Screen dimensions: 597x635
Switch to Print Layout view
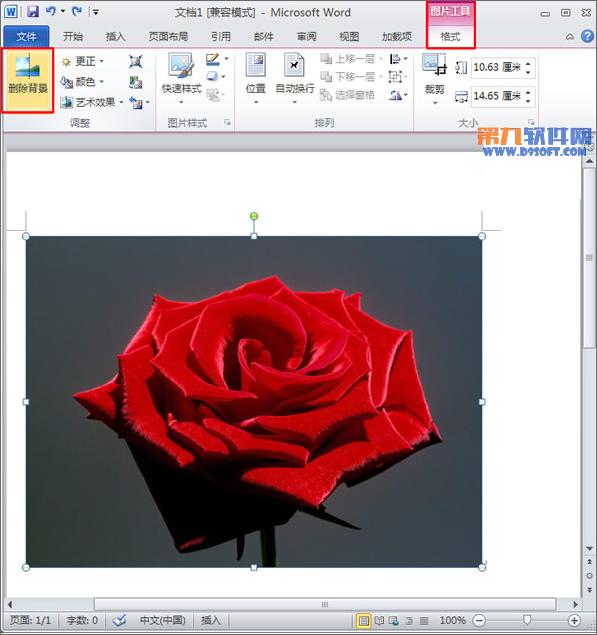tap(364, 620)
